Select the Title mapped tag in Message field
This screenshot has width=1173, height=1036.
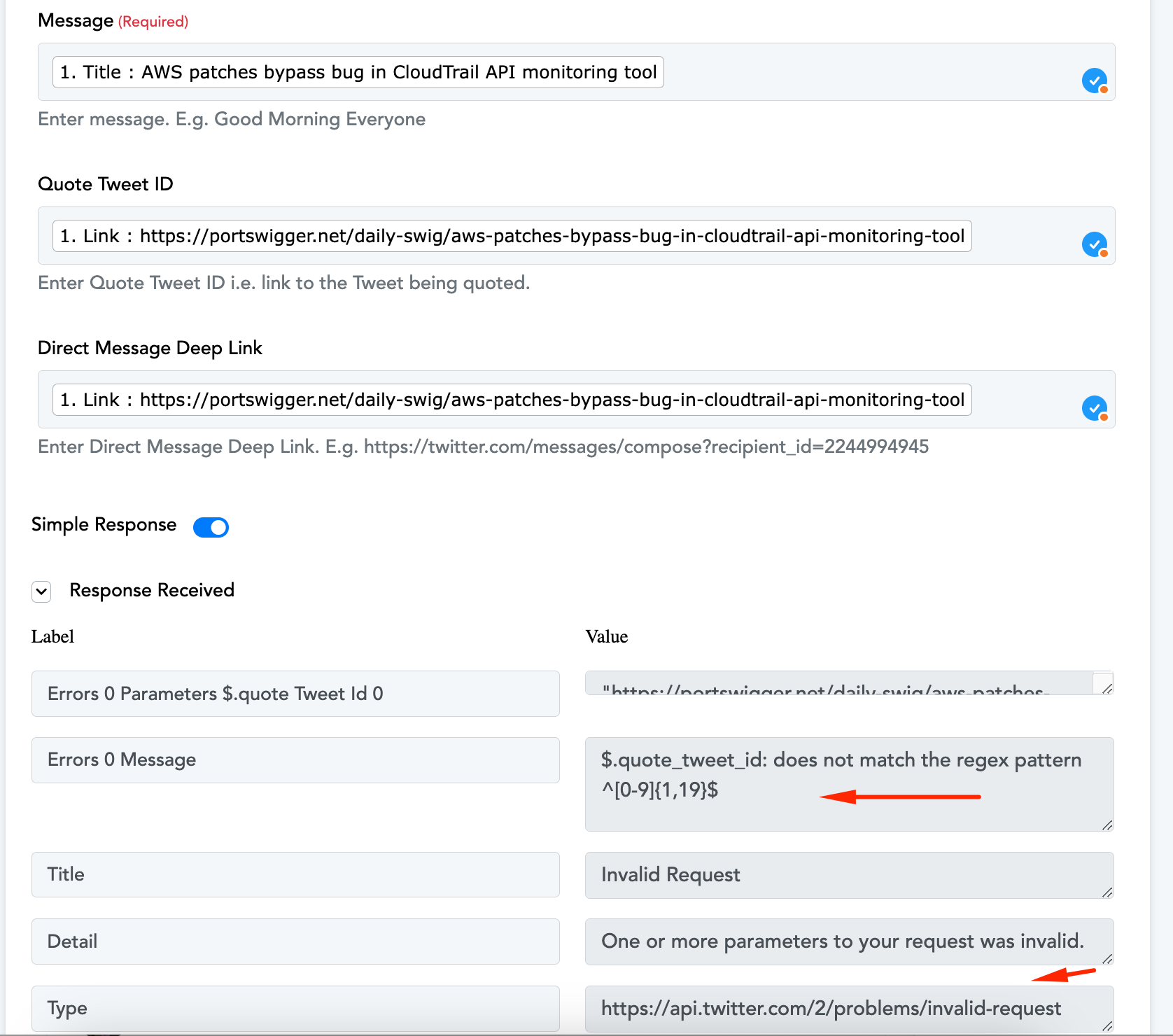358,72
